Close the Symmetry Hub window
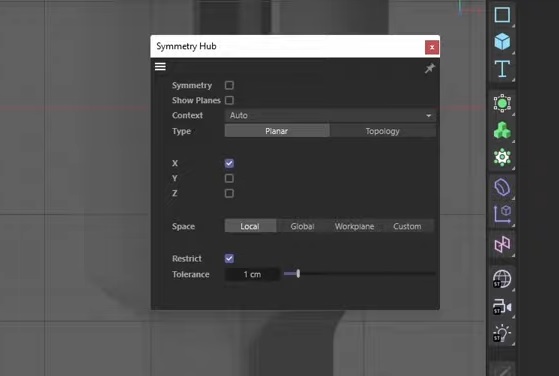 click(432, 47)
